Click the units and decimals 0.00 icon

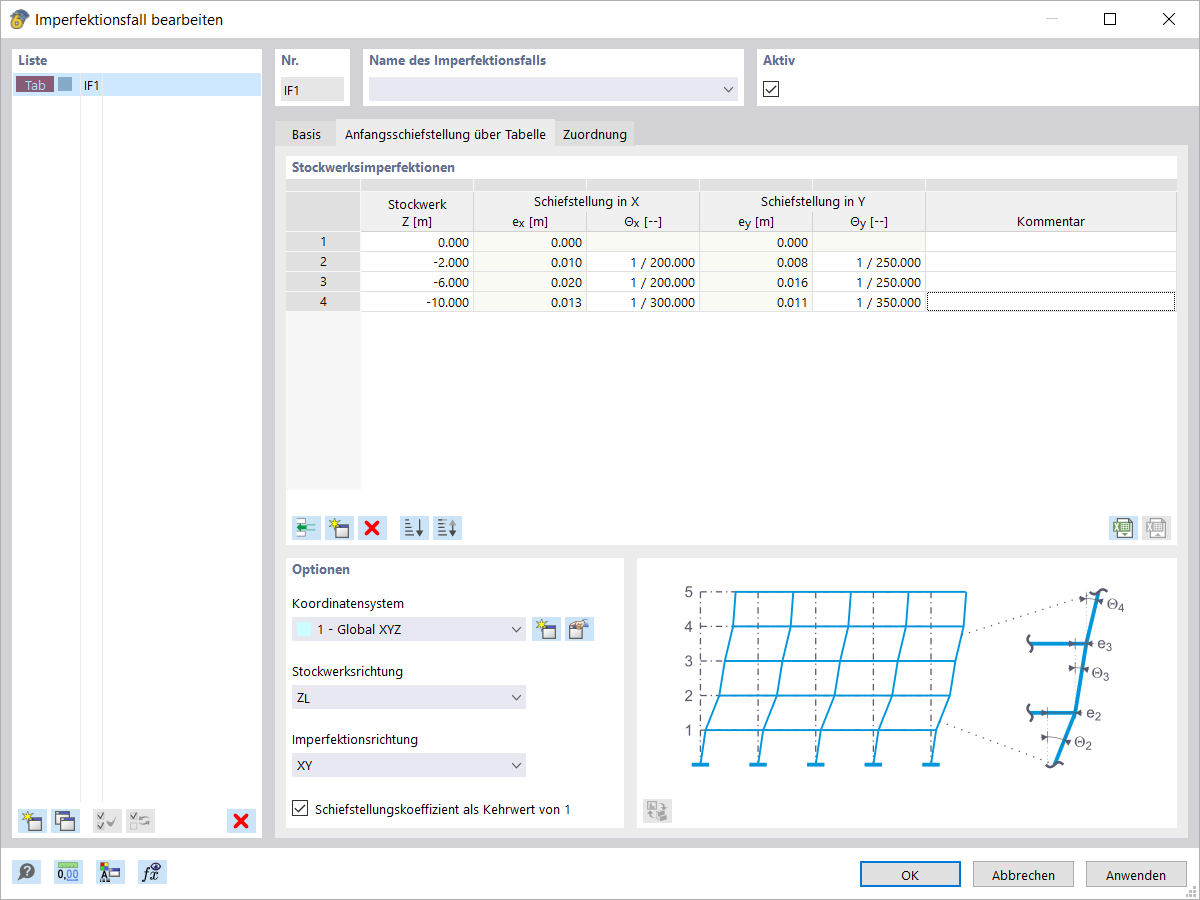tap(68, 872)
